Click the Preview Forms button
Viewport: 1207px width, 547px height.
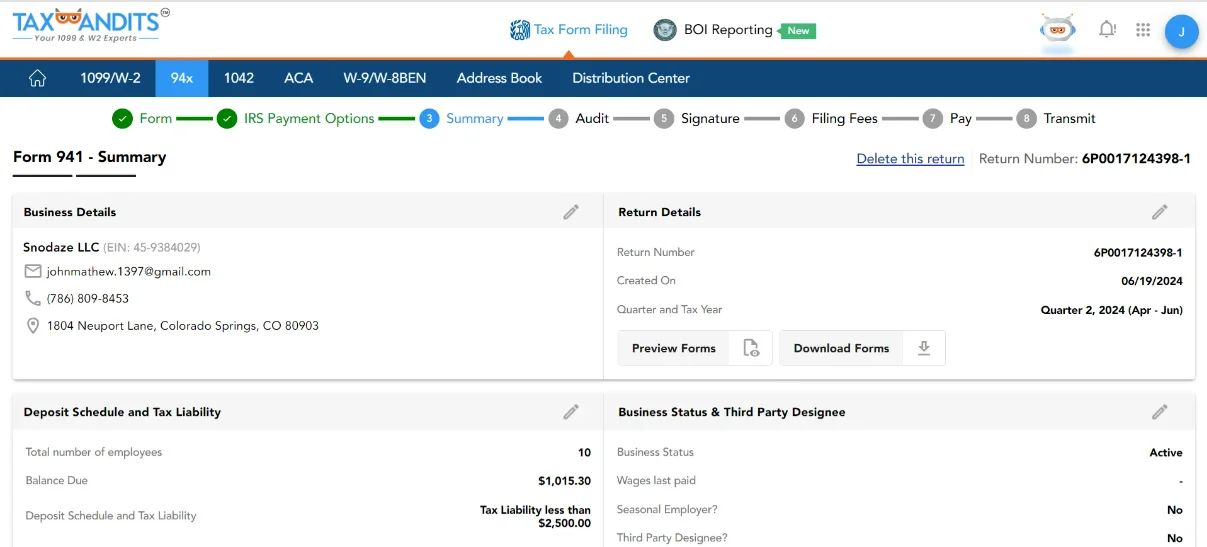coord(695,348)
